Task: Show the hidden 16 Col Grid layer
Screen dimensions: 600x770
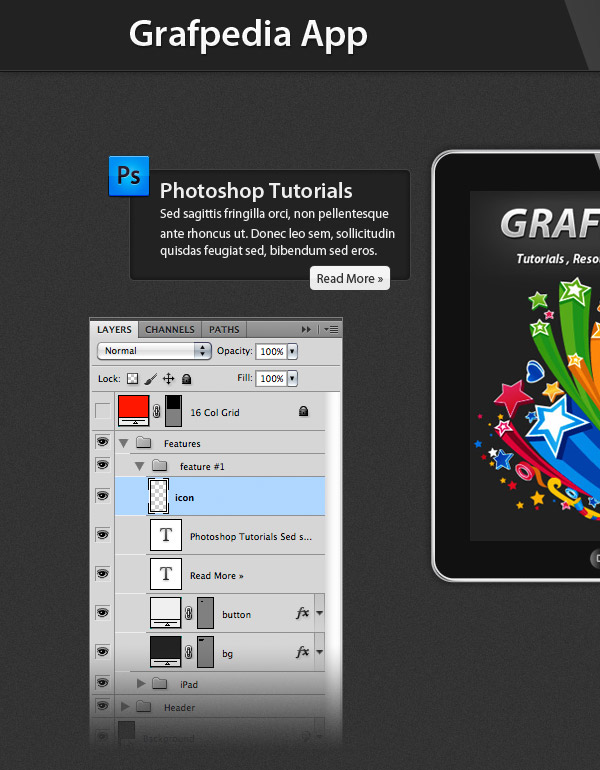Action: tap(102, 411)
